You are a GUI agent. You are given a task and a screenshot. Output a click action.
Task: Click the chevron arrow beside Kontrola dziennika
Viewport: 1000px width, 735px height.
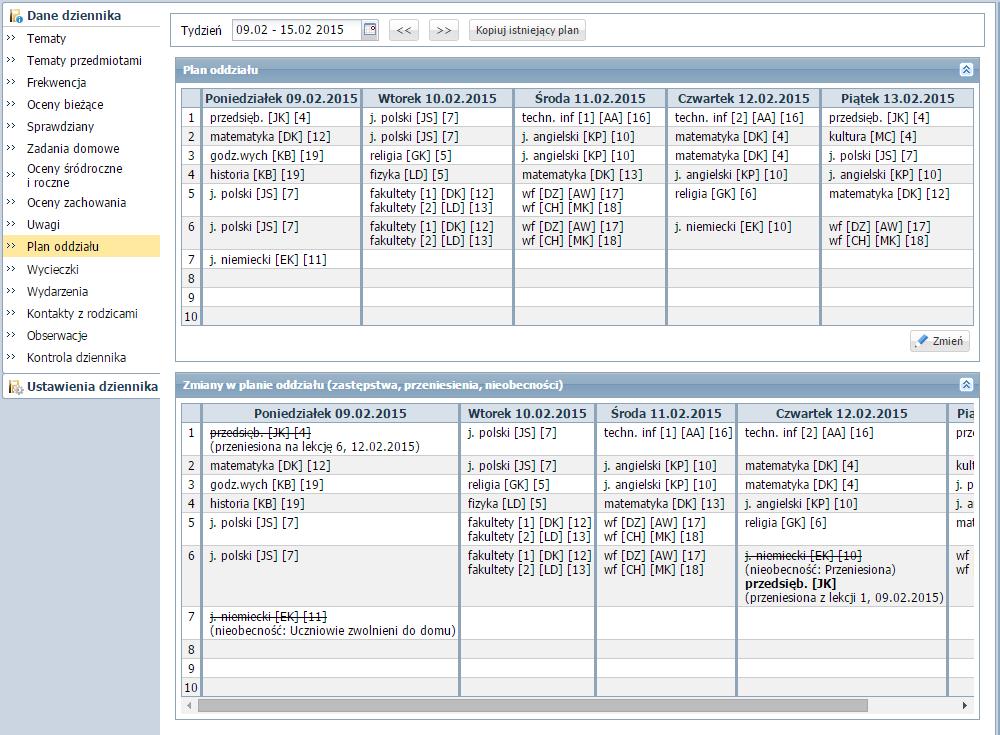[11, 357]
